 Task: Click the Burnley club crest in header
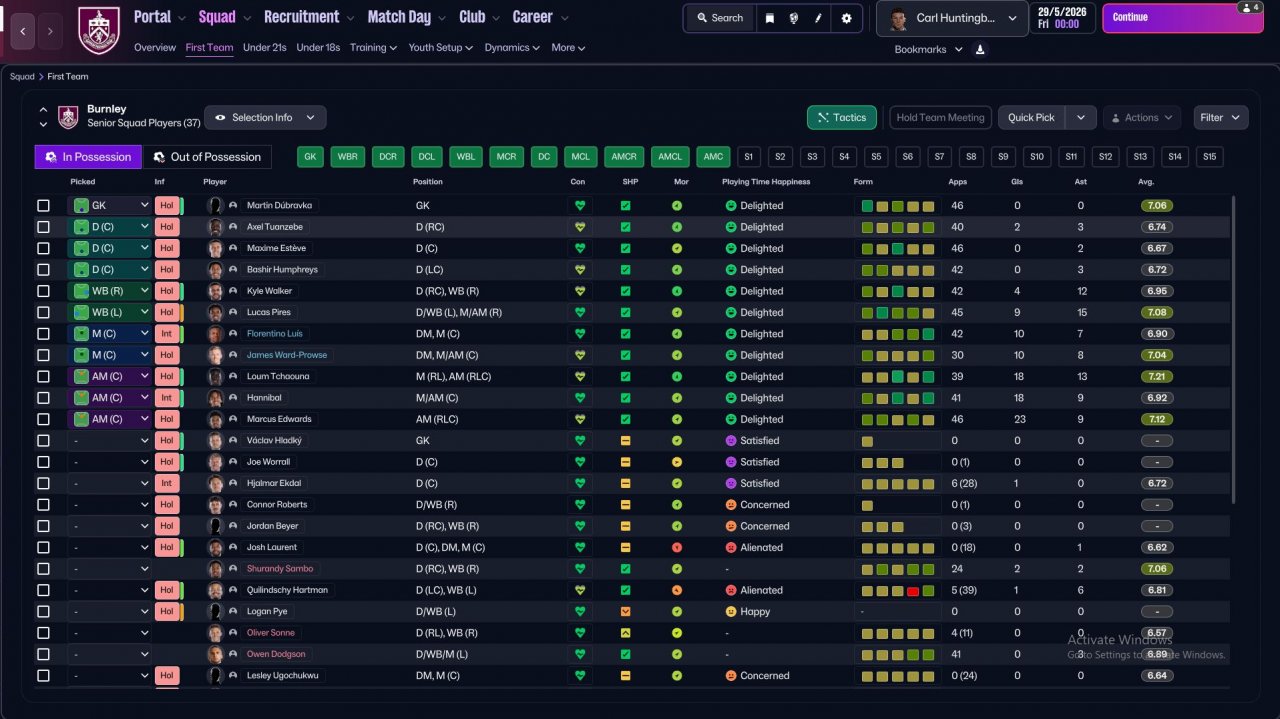98,30
